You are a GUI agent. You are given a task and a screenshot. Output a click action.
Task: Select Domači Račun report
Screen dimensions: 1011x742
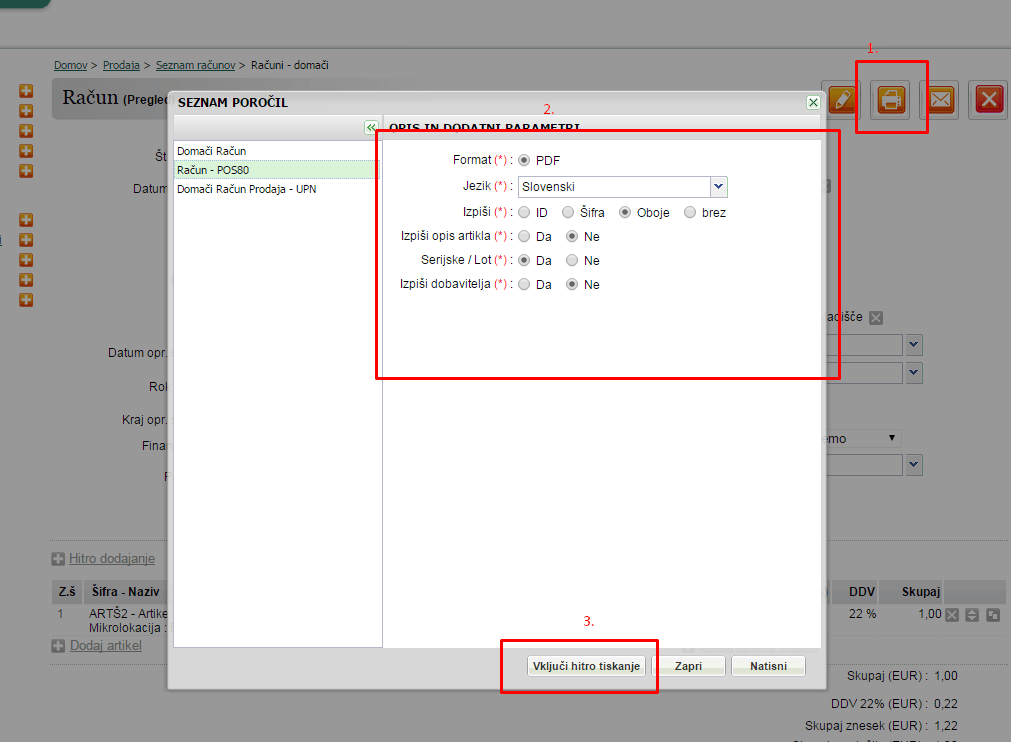click(x=211, y=151)
